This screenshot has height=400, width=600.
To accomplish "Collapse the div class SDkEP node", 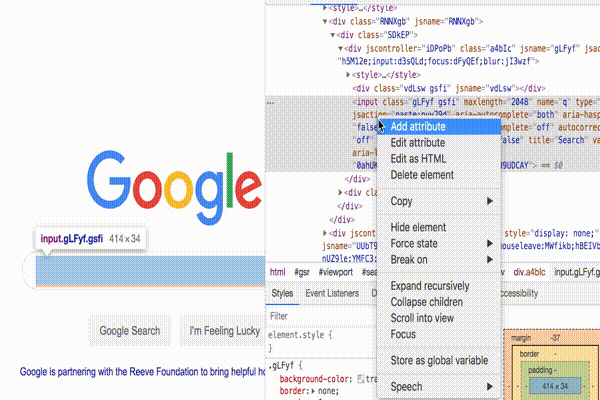I will [333, 35].
